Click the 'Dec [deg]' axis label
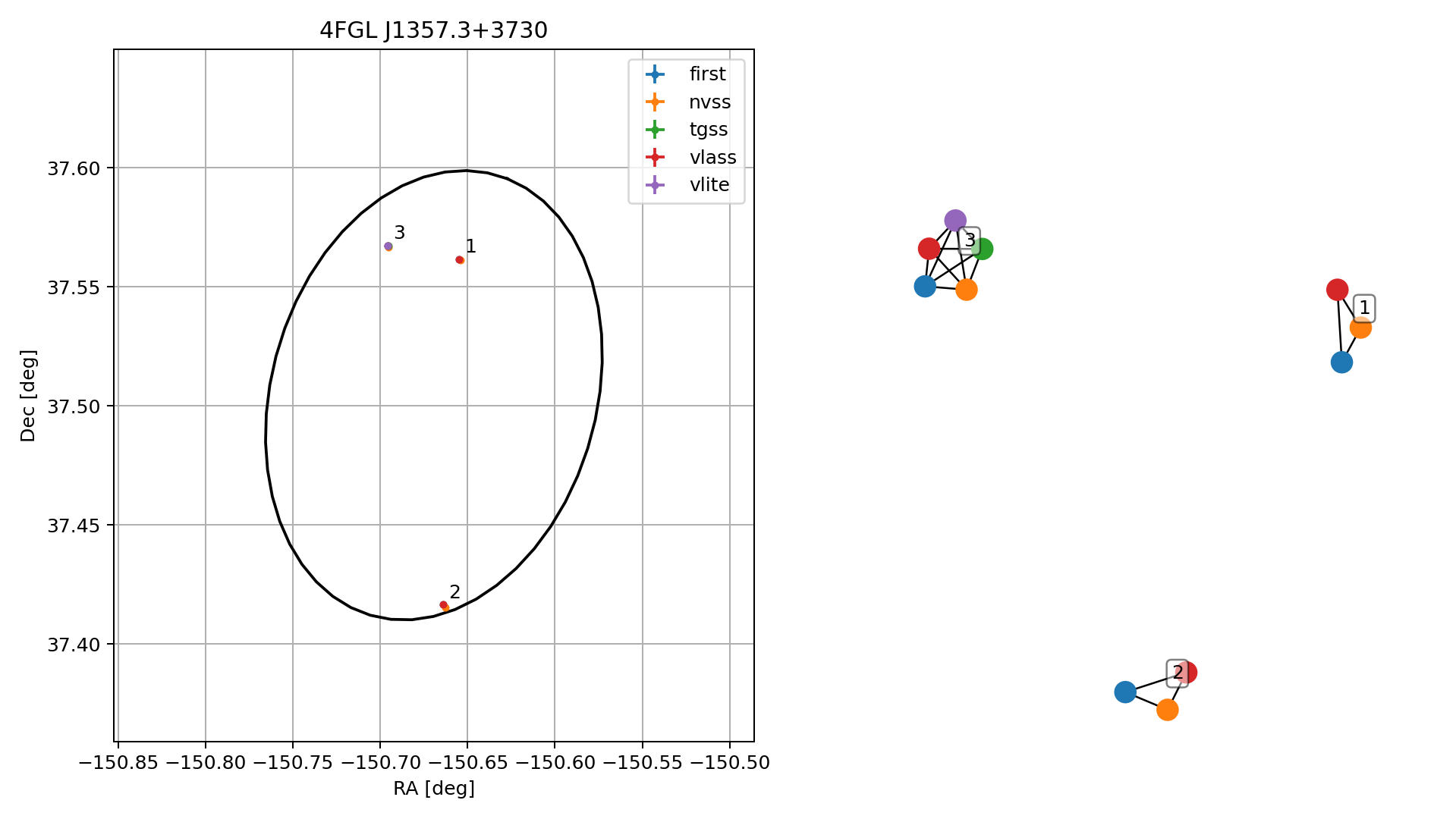This screenshot has height=819, width=1456. (28, 396)
